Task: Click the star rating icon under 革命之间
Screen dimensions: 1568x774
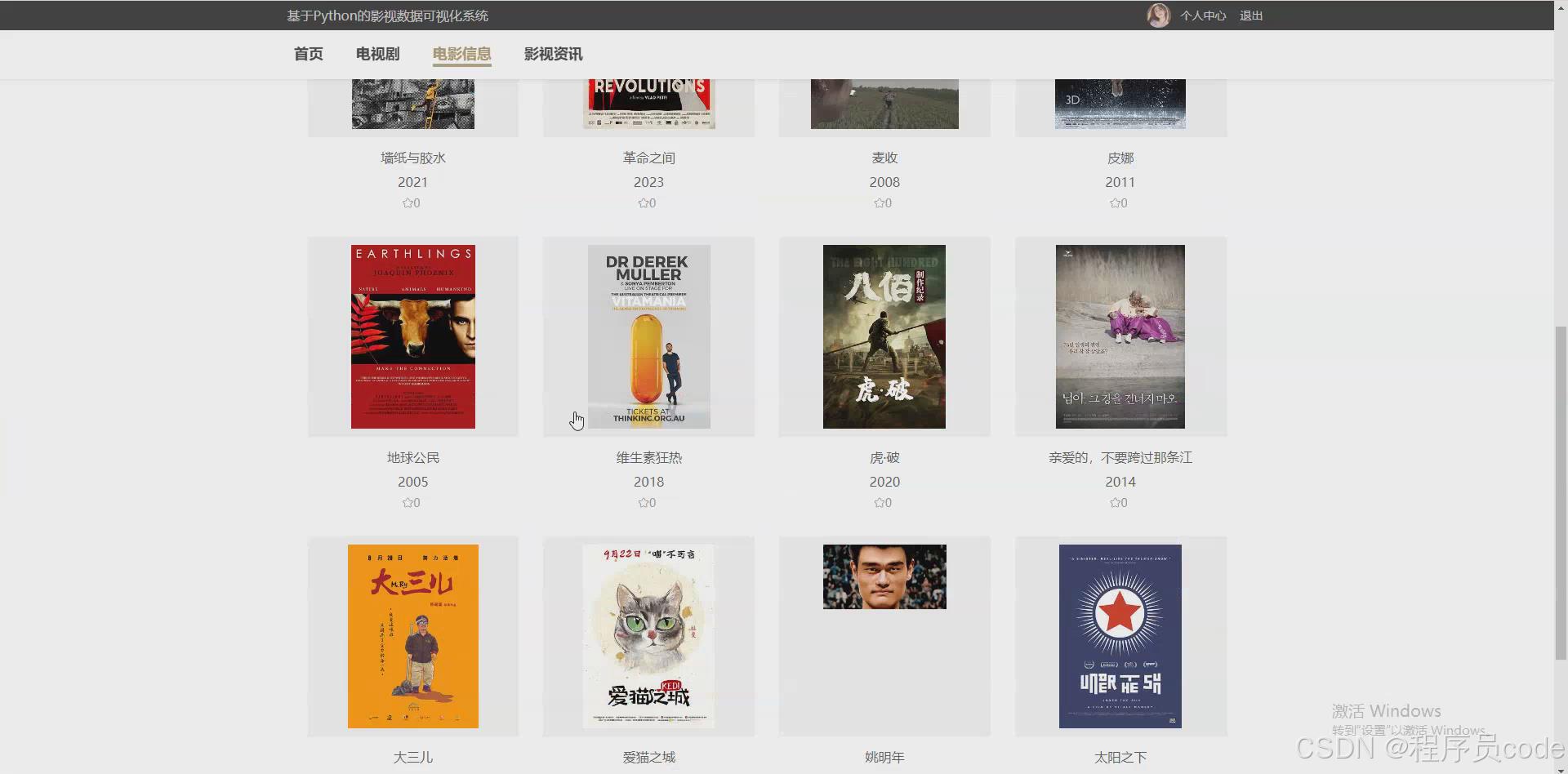Action: [644, 203]
